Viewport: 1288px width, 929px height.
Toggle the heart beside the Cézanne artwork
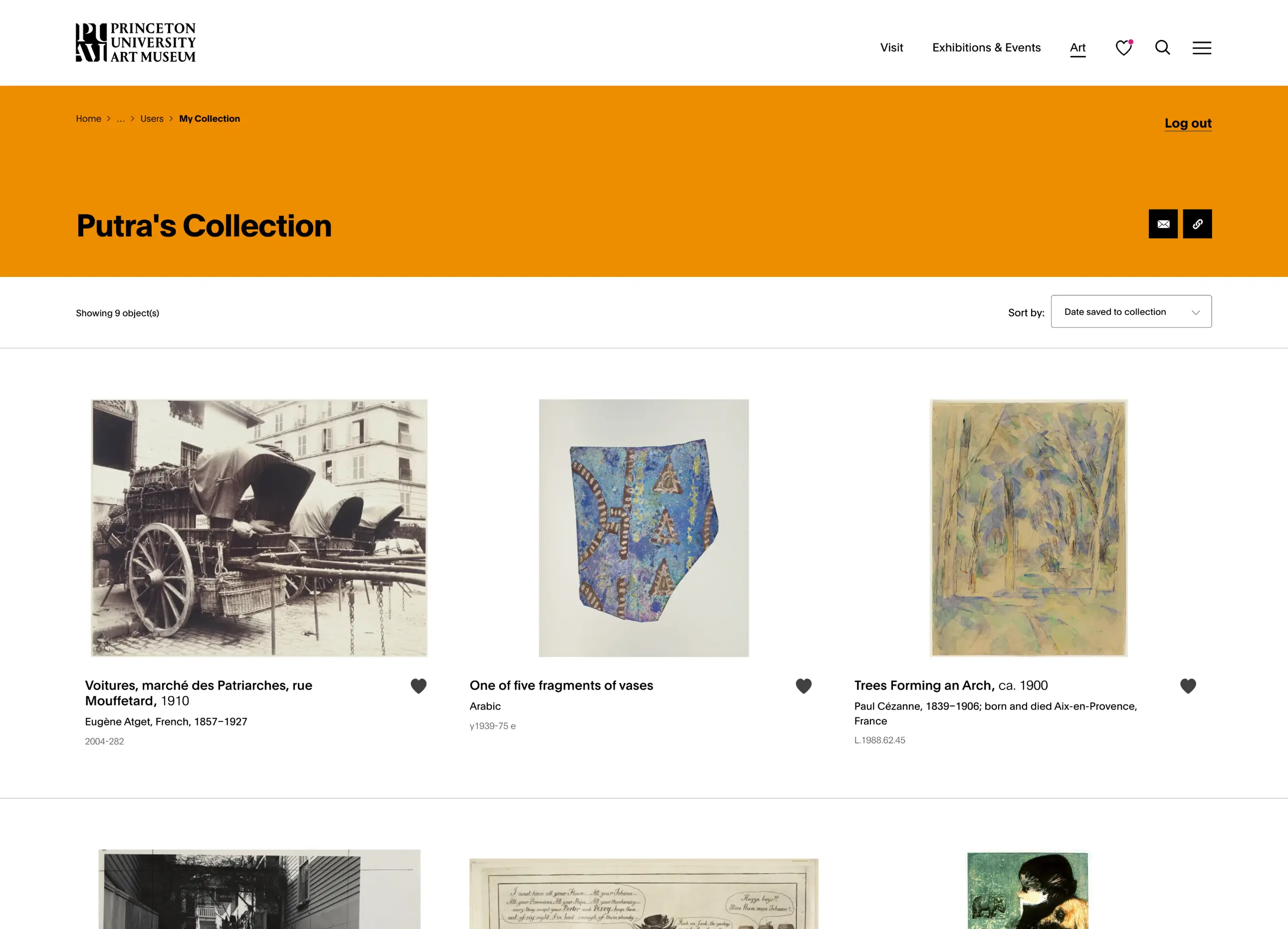[x=1189, y=686]
